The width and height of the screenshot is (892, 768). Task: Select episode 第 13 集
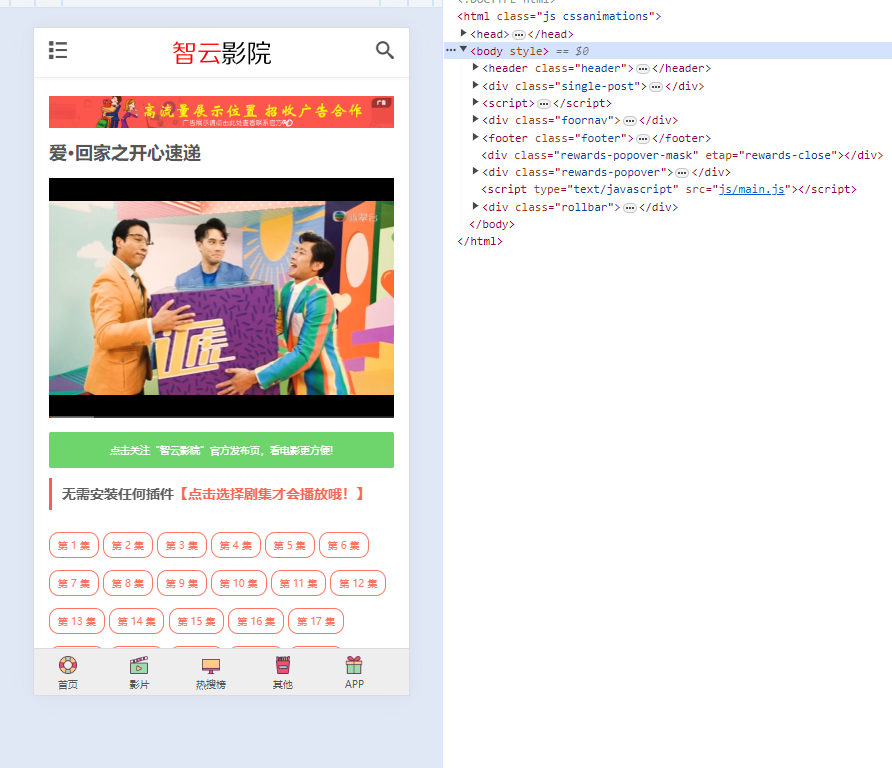pos(77,621)
